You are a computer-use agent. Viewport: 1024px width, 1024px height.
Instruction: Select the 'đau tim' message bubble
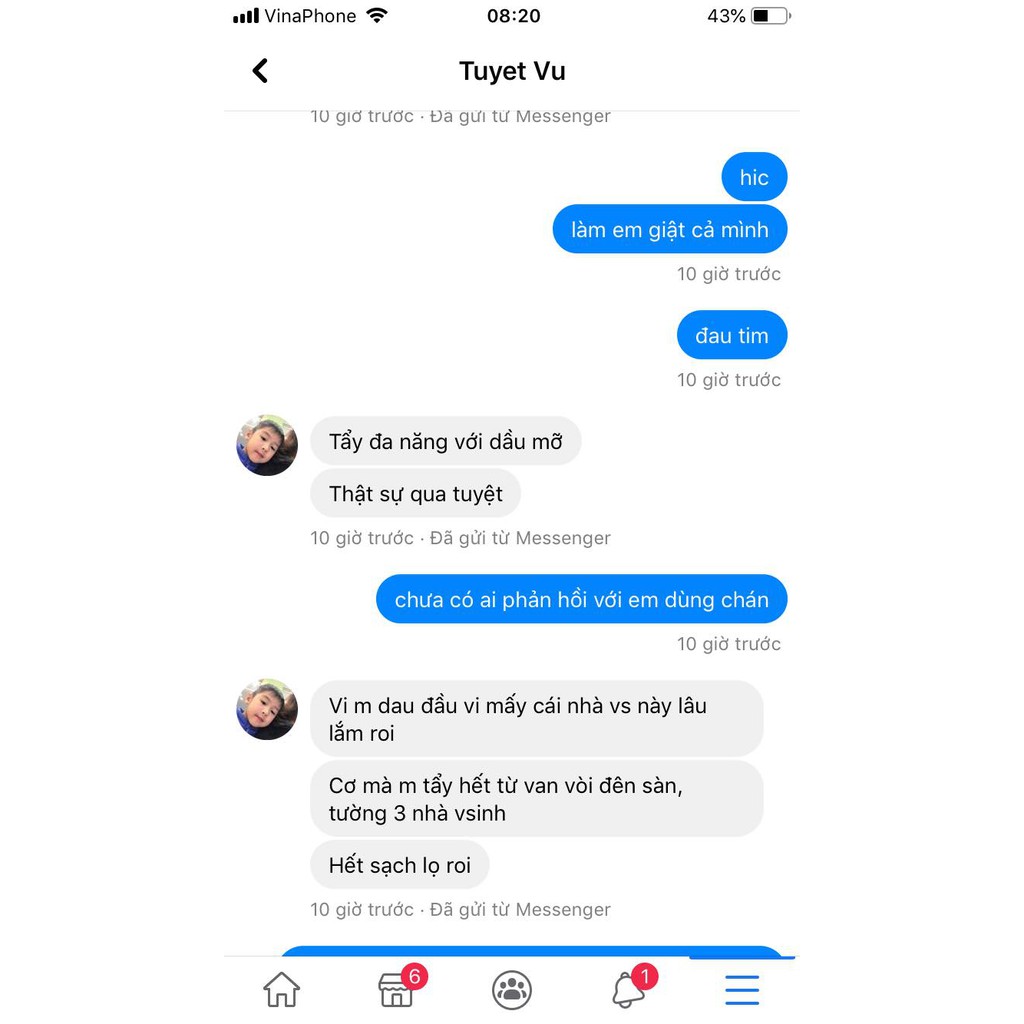(x=732, y=335)
